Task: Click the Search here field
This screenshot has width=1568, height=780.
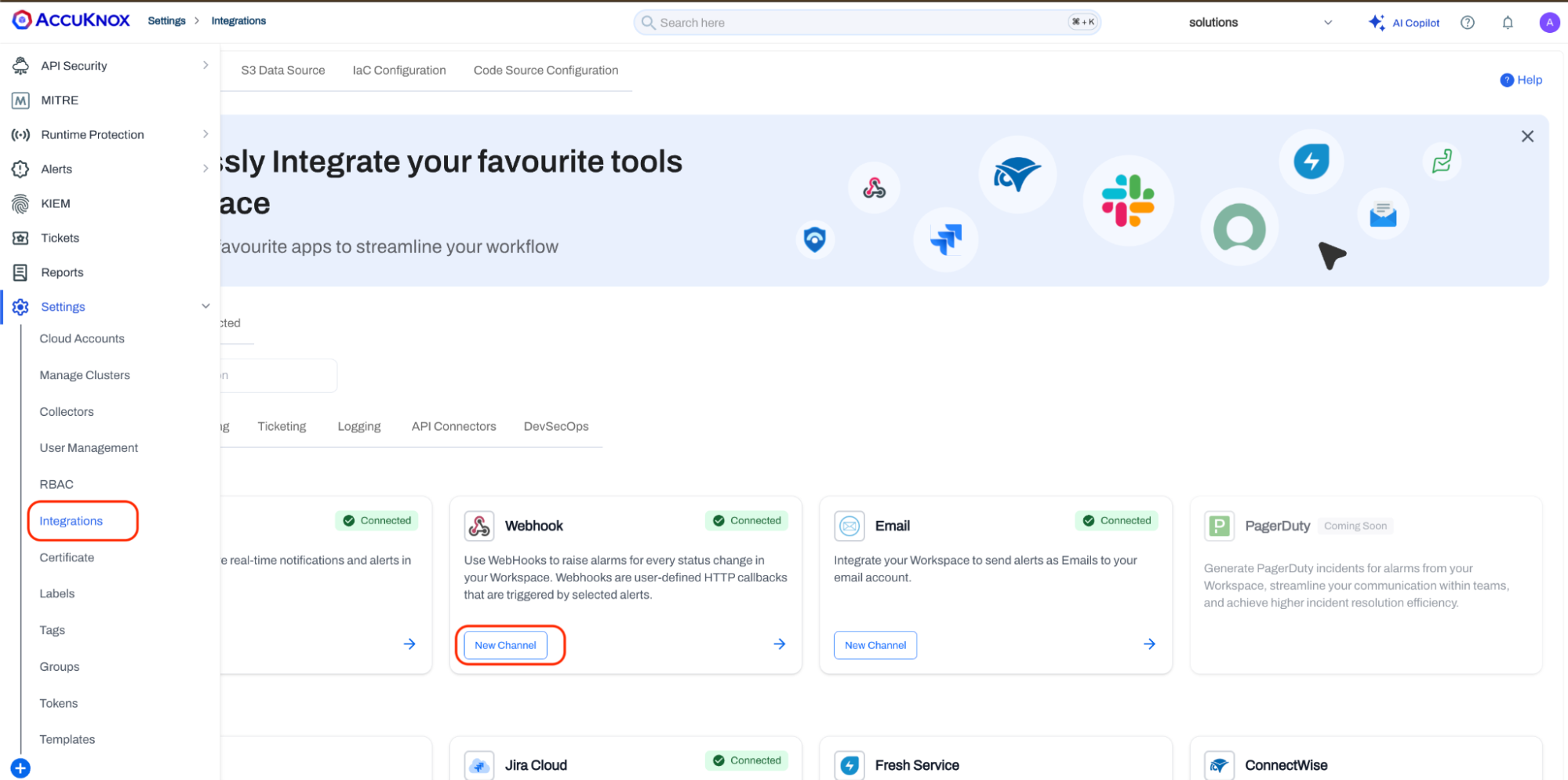Action: click(867, 23)
